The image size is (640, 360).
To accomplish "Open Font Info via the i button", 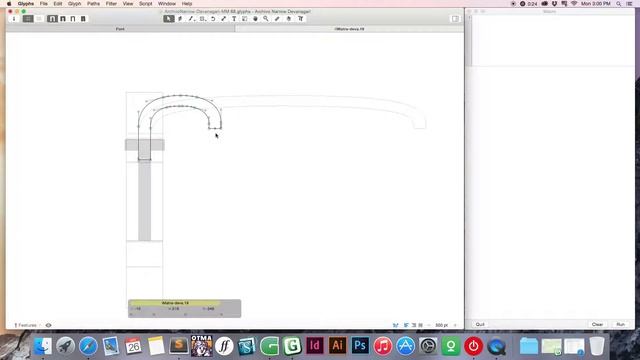I will [14, 19].
